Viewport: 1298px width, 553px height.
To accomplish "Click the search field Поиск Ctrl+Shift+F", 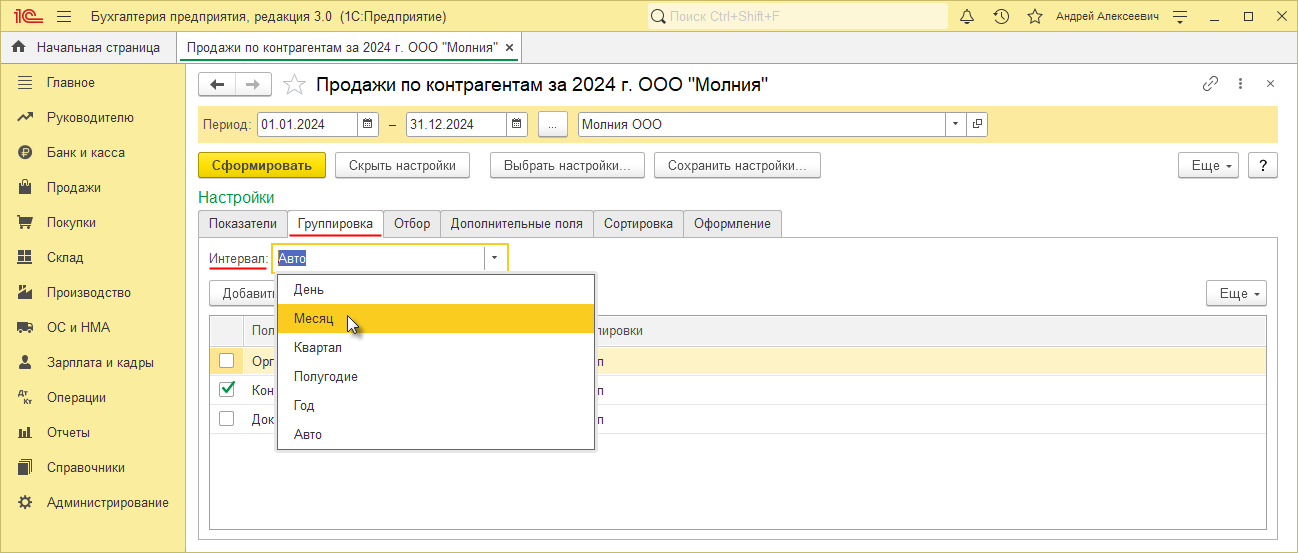I will click(x=798, y=17).
